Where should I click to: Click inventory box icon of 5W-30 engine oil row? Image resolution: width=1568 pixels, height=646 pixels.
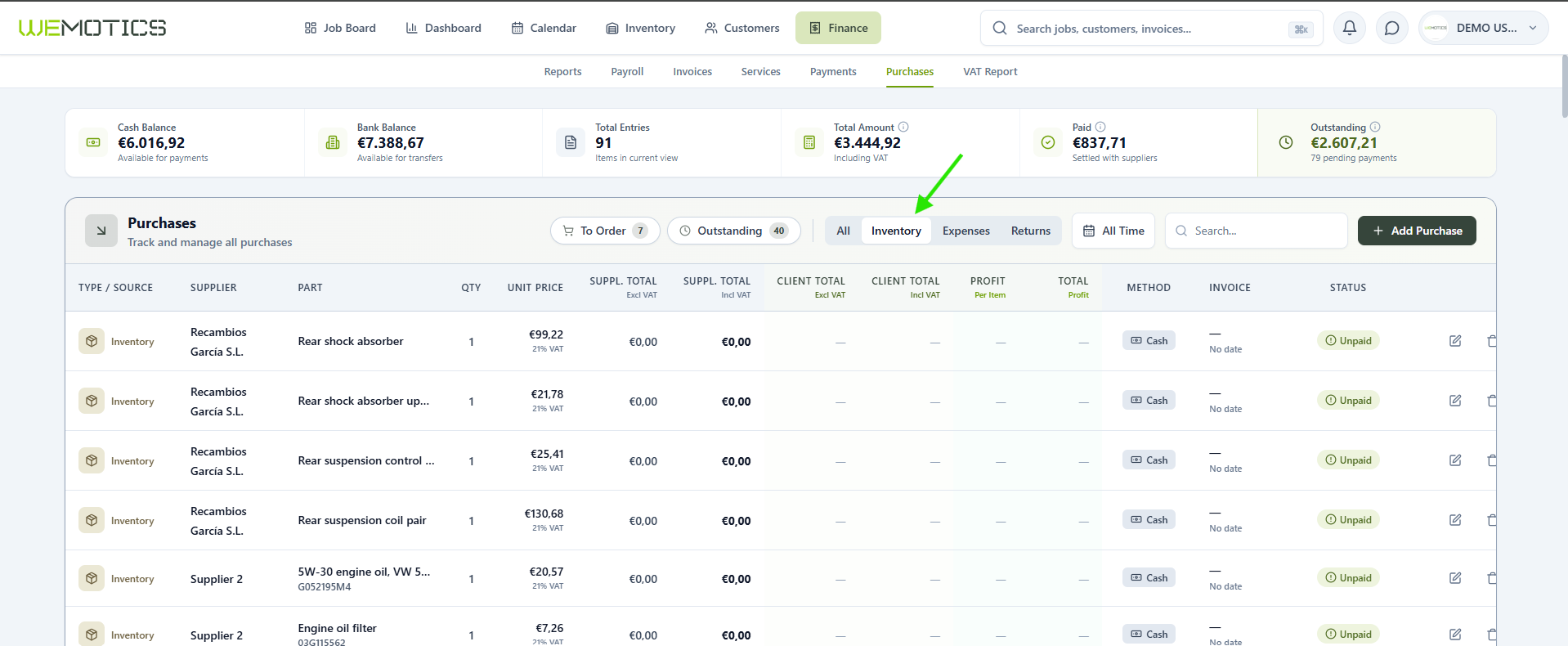click(x=92, y=578)
